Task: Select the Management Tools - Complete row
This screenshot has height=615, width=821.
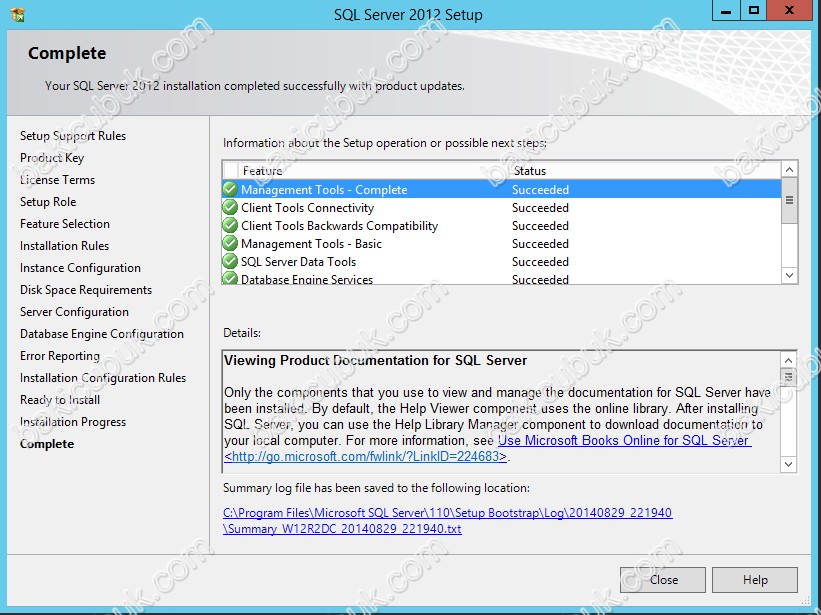Action: coord(502,189)
